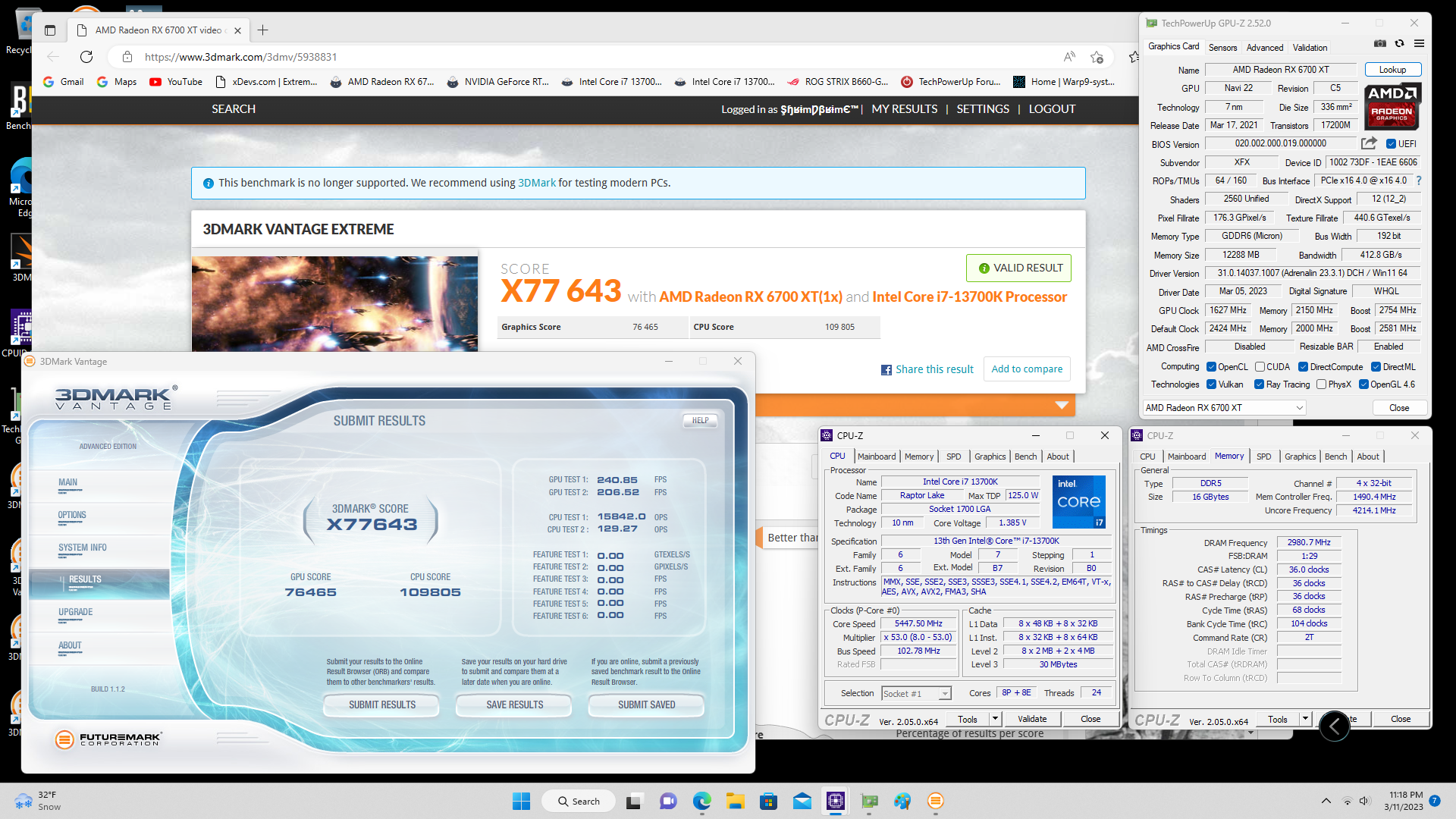Open GPU selection dropdown in GPU-Z

pos(1225,408)
